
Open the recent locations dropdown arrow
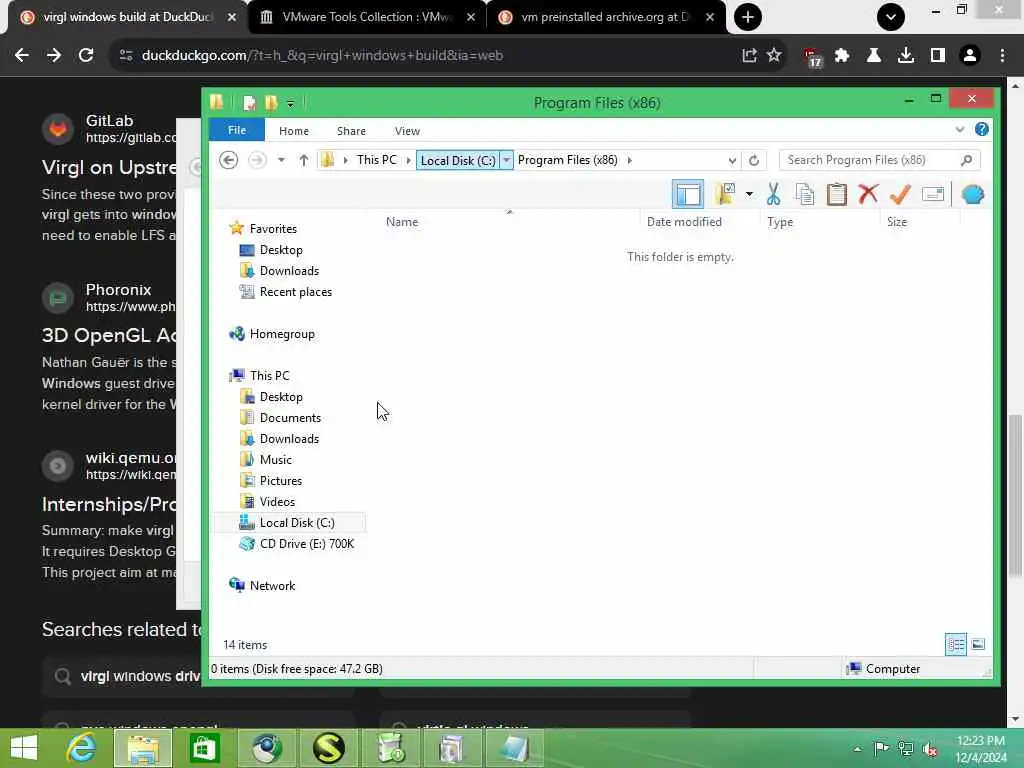pos(281,160)
